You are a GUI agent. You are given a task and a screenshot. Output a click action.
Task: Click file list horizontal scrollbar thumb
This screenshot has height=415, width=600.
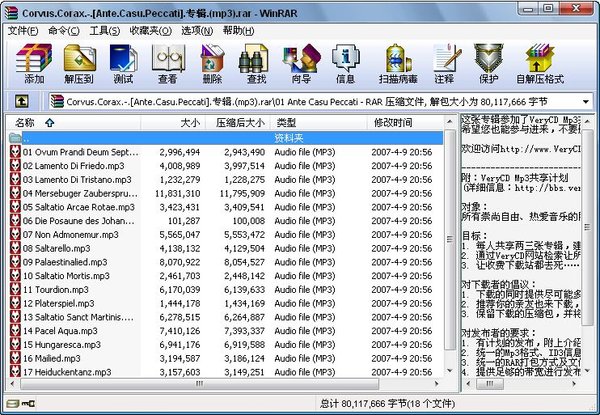[x=199, y=384]
